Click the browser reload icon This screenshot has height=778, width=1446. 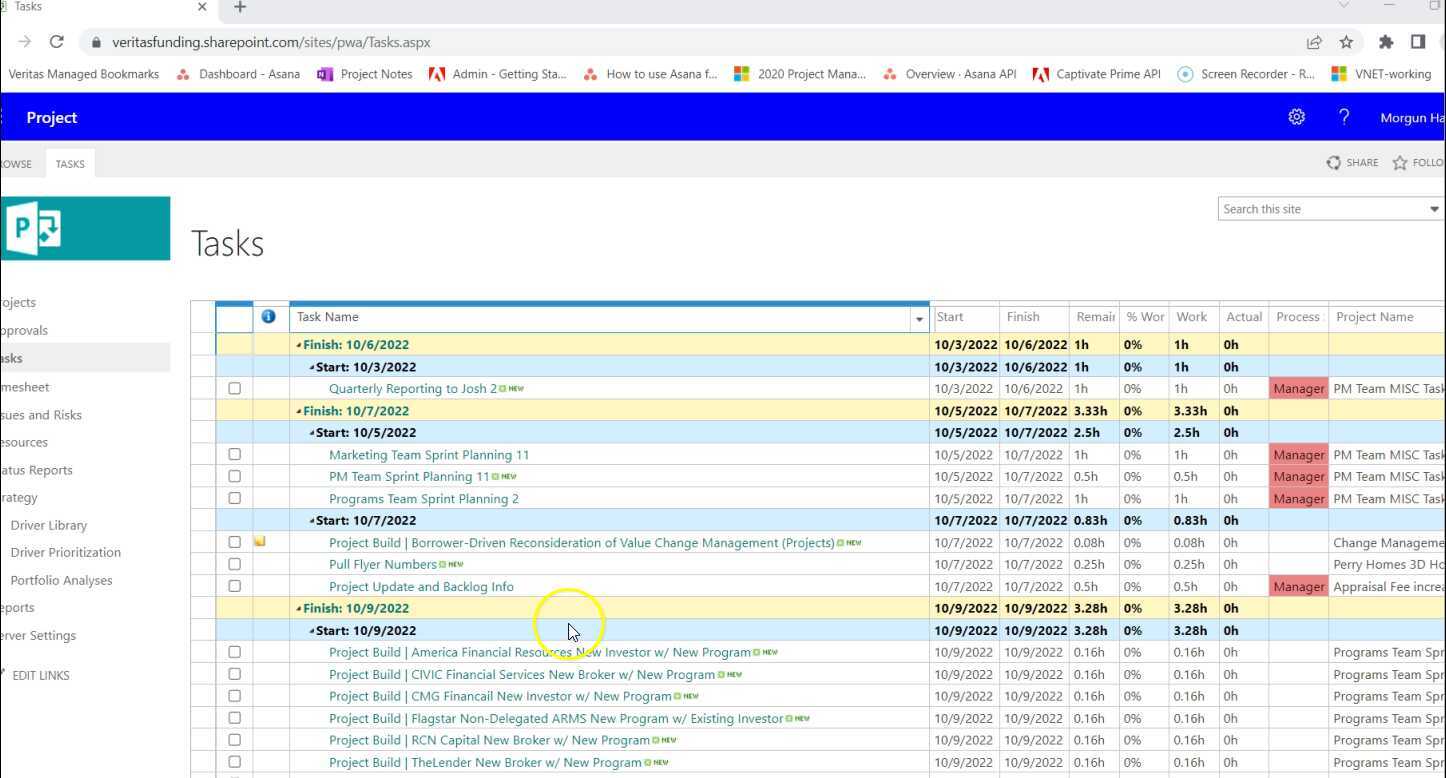tap(57, 42)
